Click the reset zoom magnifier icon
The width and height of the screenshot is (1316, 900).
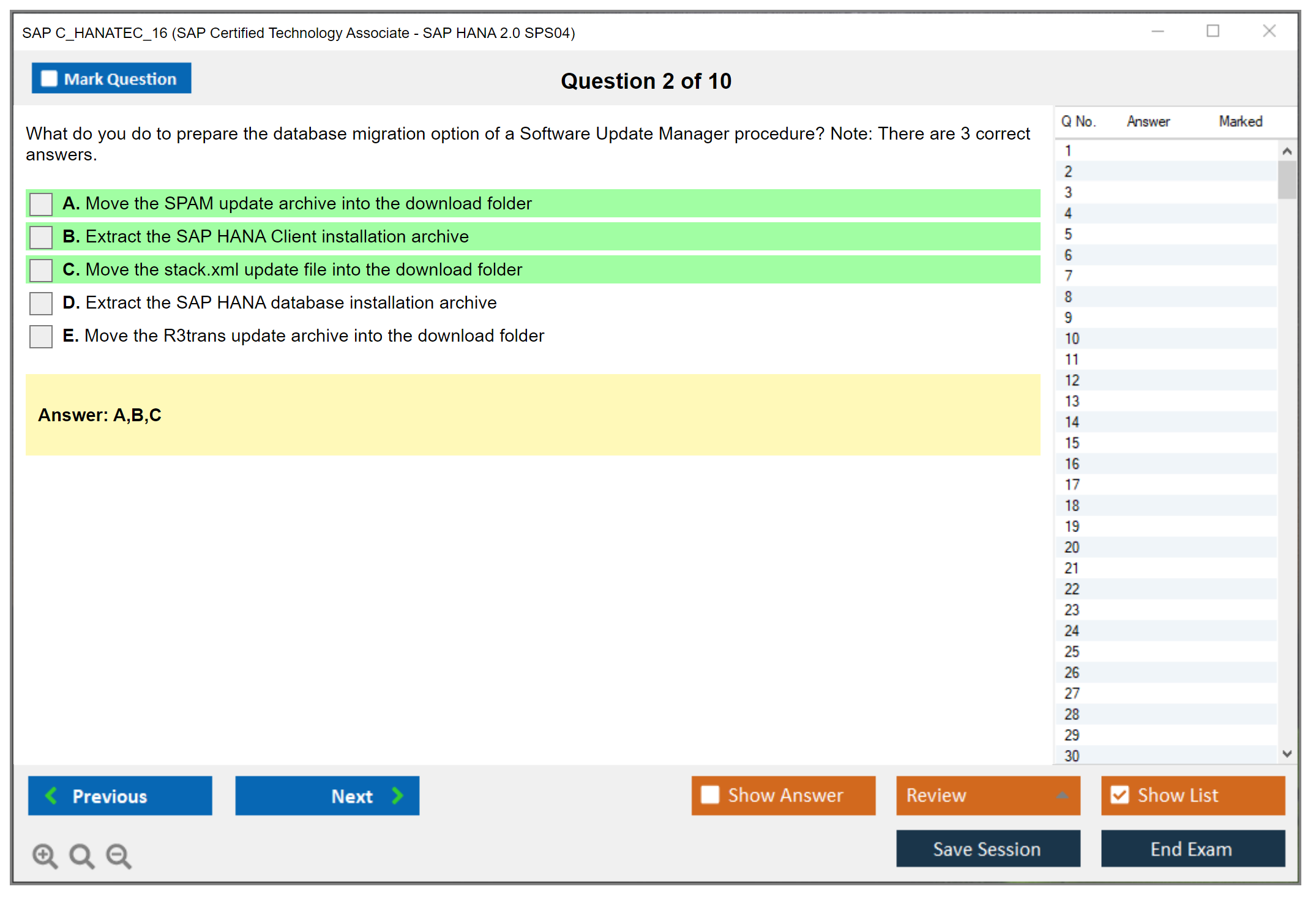coord(81,855)
